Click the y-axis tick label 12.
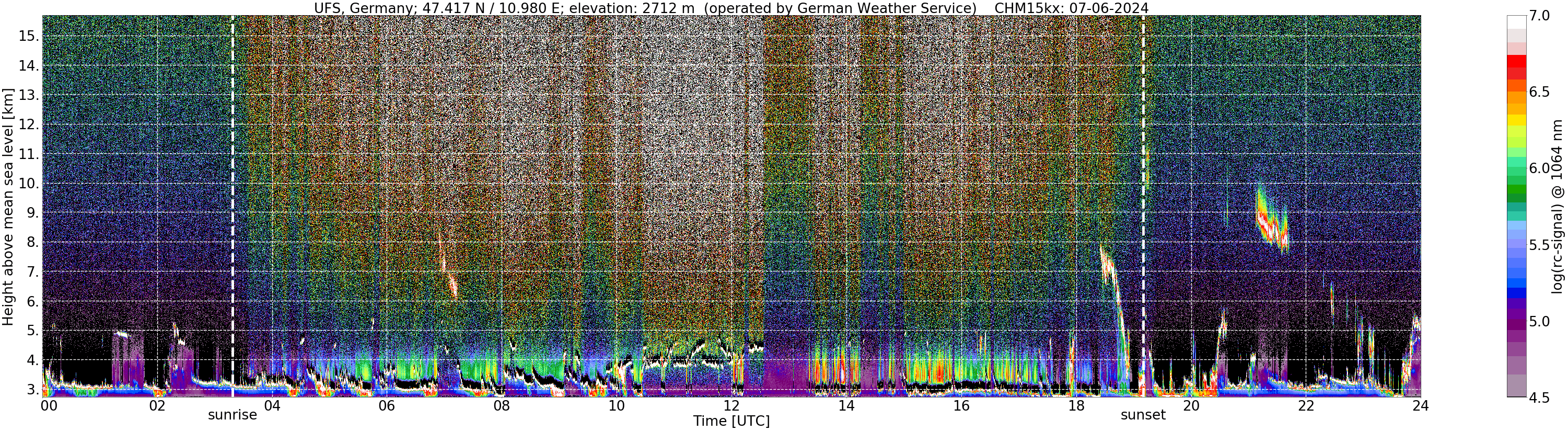This screenshot has width=1568, height=431. [29, 124]
